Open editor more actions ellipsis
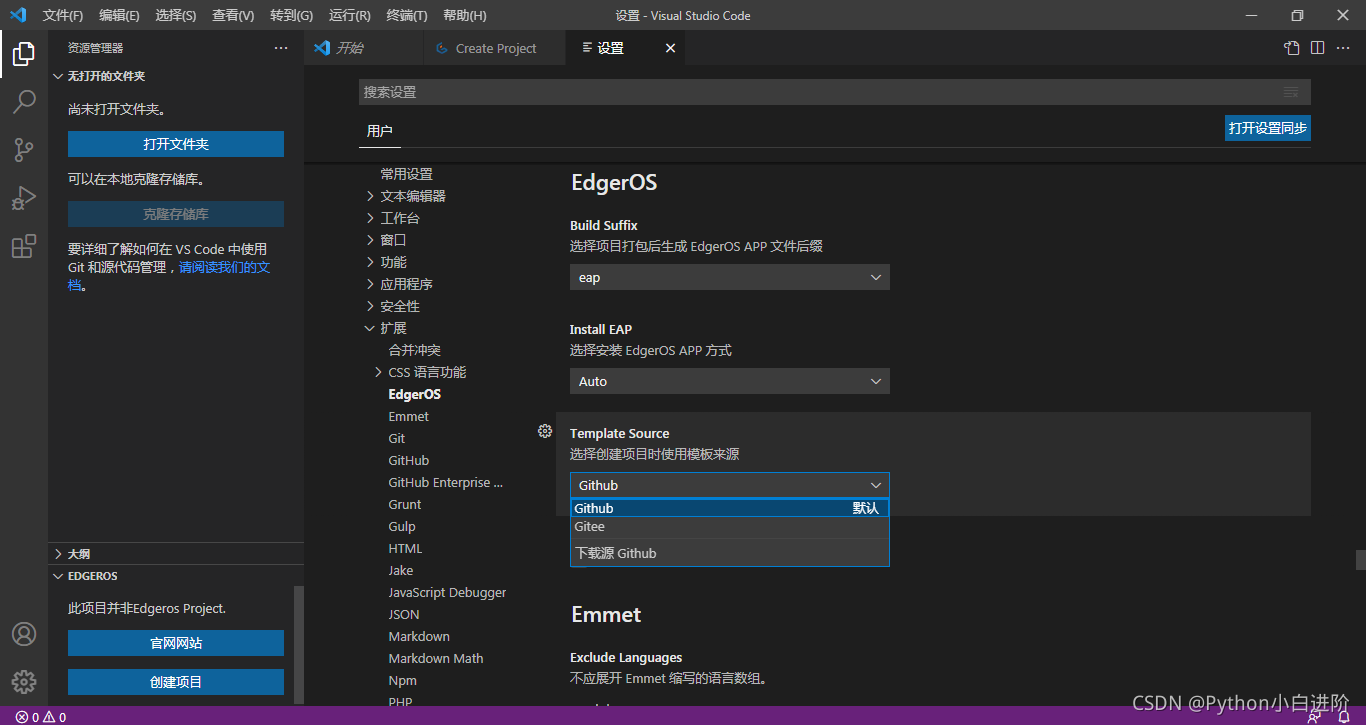 pos(1344,48)
